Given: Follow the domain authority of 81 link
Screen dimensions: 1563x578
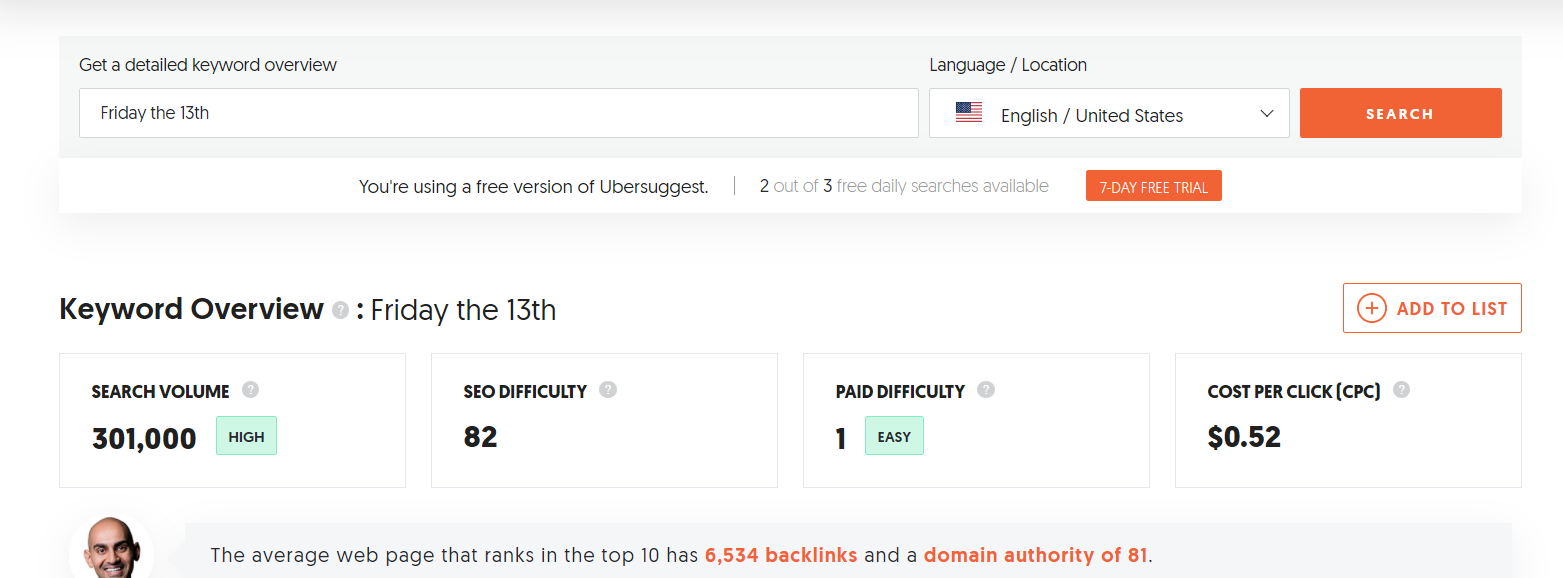Looking at the screenshot, I should [1035, 555].
